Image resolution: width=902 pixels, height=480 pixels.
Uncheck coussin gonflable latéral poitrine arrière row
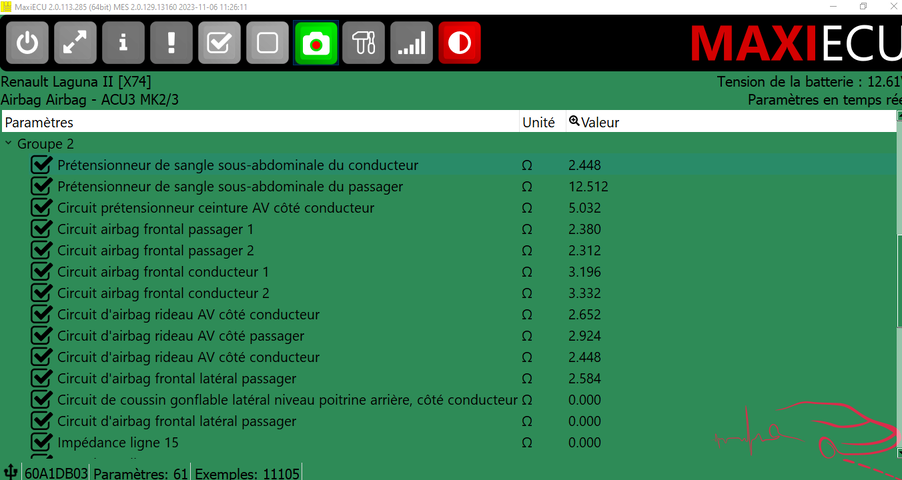coord(41,399)
